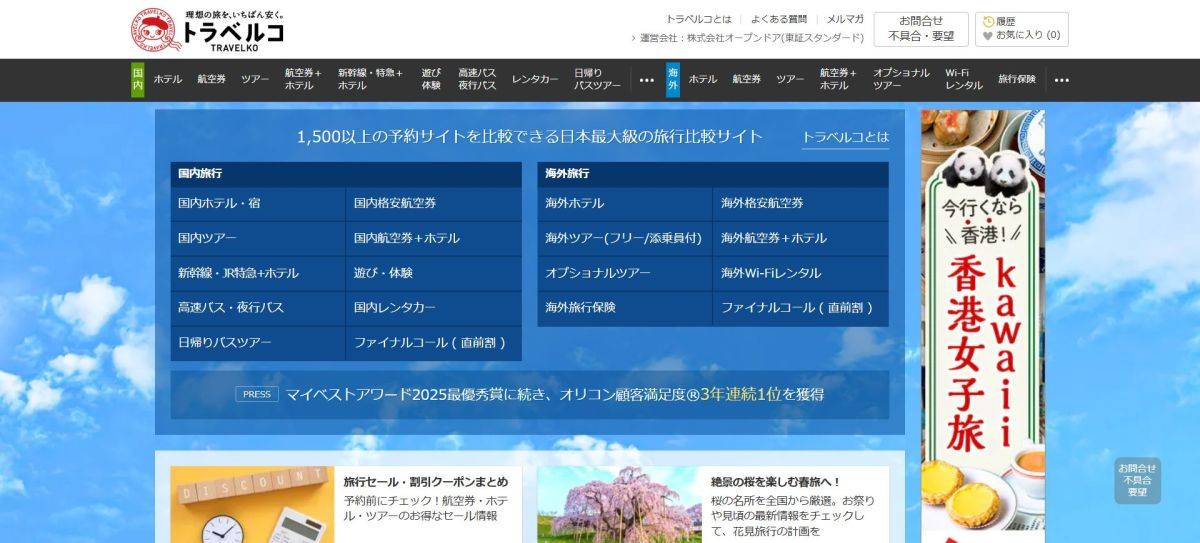Click トラベルコとは link in hero panel
Image resolution: width=1200 pixels, height=543 pixels.
(845, 137)
